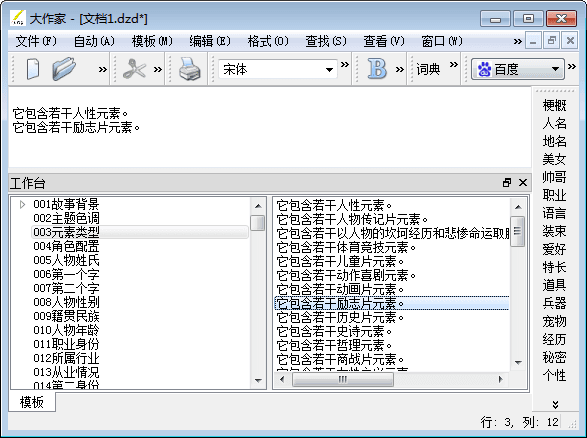
Task: Expand file toolbar overflow chevron
Action: pyautogui.click(x=102, y=69)
